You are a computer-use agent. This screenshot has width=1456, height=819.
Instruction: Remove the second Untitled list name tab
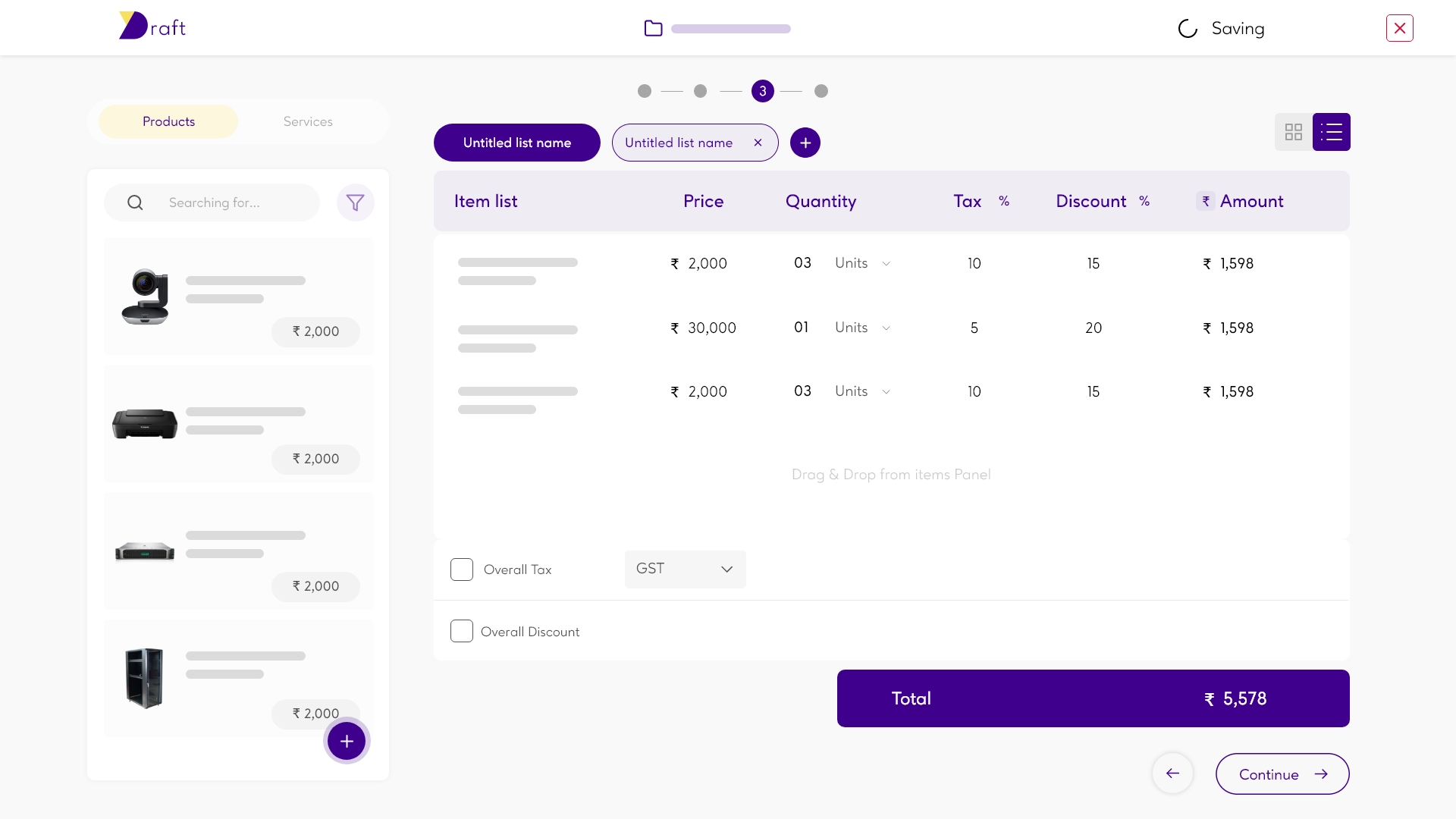tap(758, 143)
